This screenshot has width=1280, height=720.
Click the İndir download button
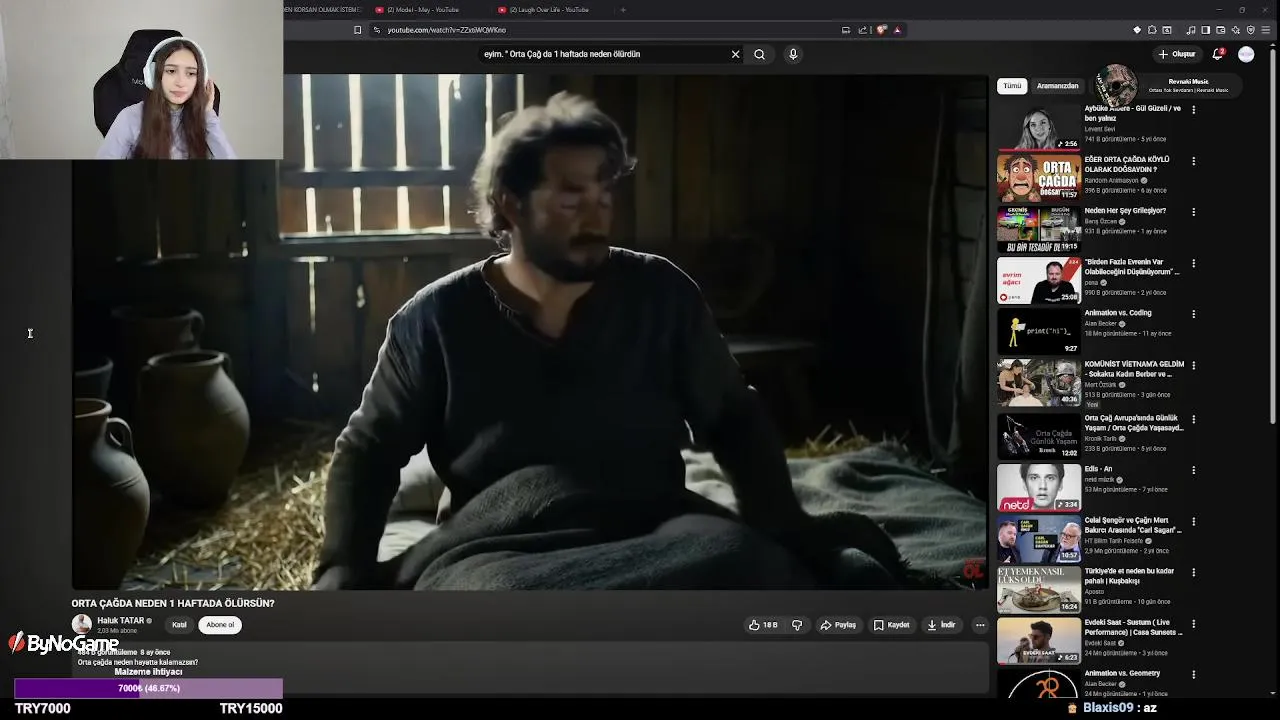tap(941, 625)
